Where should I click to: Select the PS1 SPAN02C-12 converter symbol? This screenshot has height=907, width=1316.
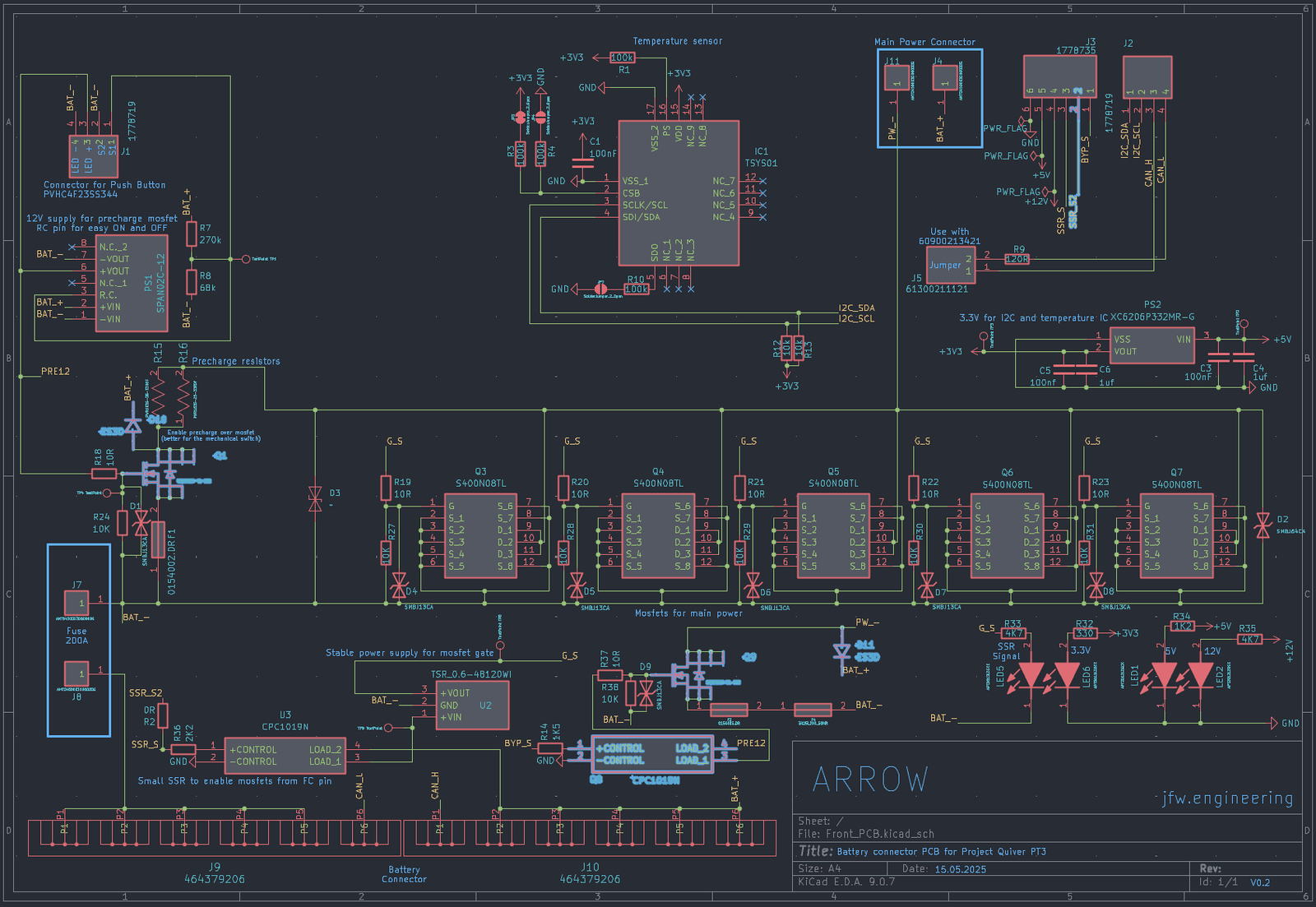(x=132, y=284)
